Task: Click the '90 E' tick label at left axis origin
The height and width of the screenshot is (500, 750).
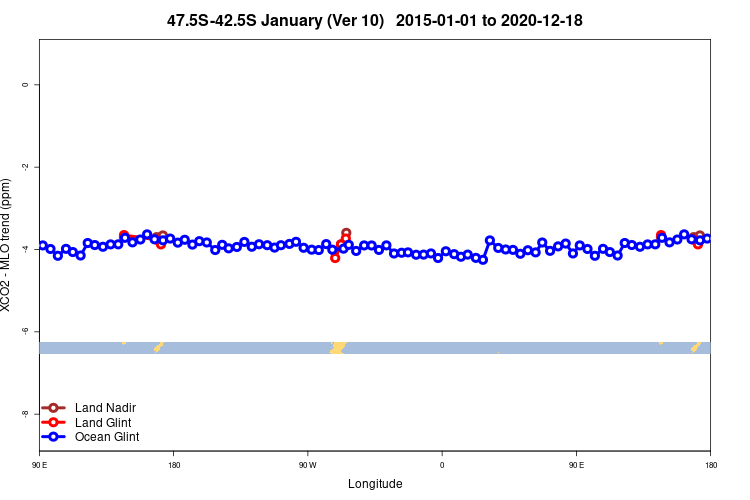Action: [39, 465]
